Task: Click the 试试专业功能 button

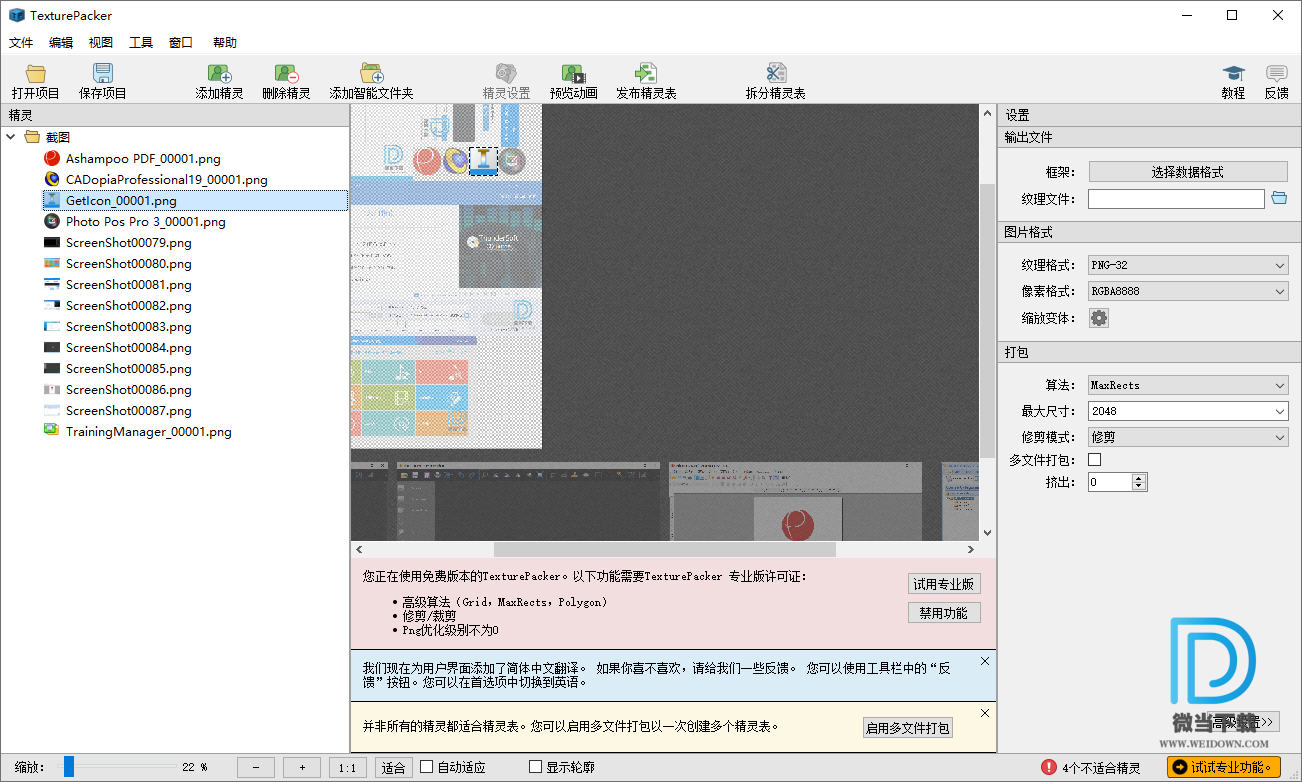Action: (1224, 767)
